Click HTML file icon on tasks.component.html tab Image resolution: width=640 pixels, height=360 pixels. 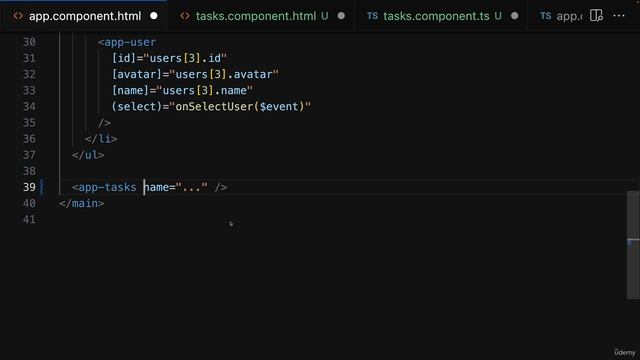[185, 16]
